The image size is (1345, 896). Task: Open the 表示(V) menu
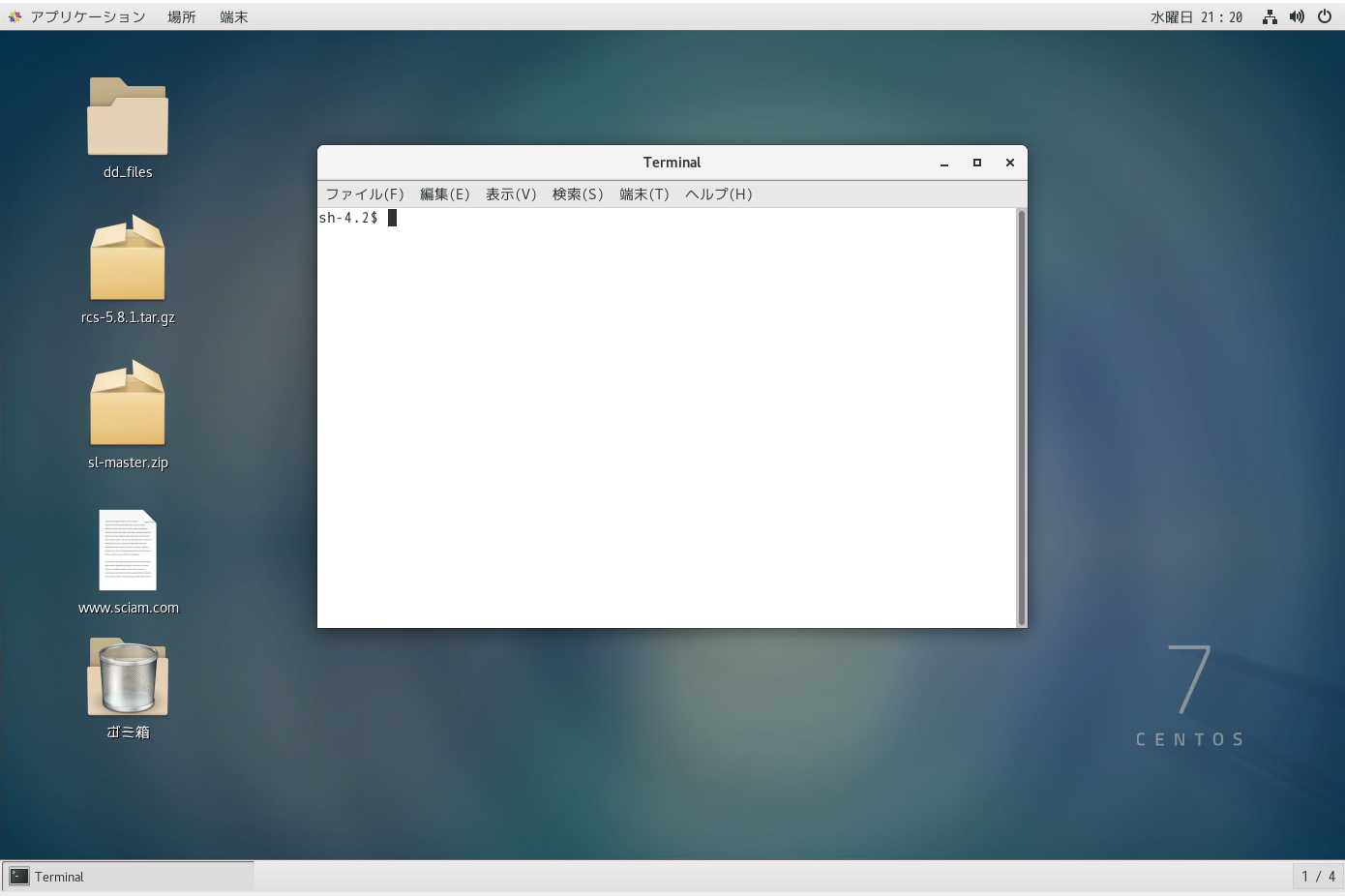(x=511, y=194)
